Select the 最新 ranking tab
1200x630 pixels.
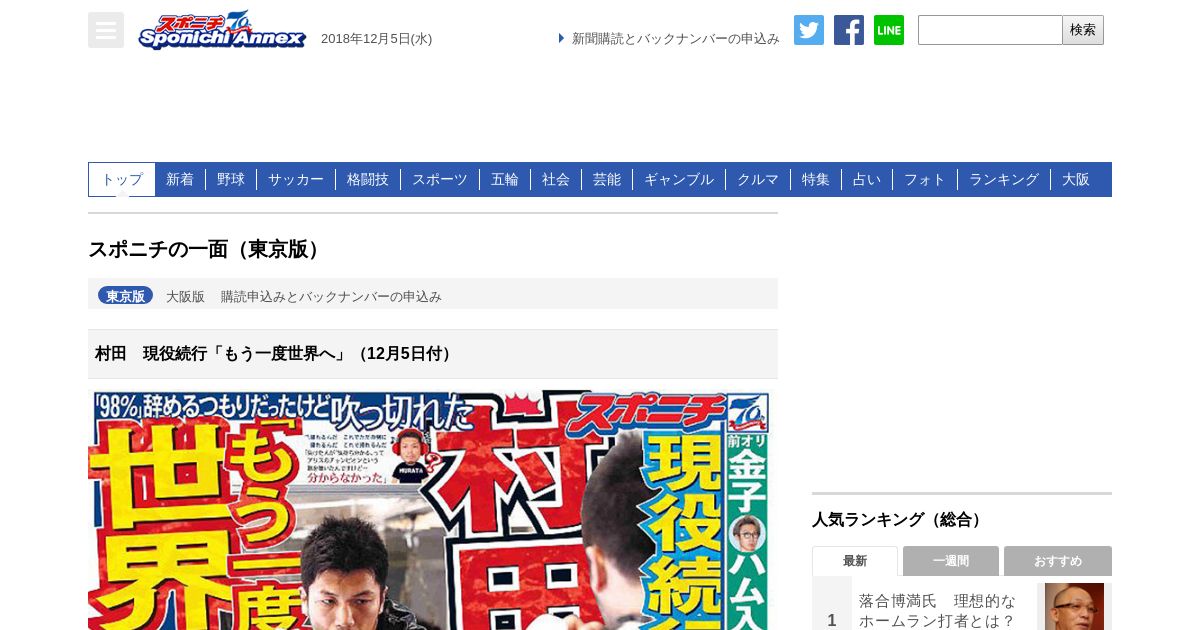click(855, 561)
